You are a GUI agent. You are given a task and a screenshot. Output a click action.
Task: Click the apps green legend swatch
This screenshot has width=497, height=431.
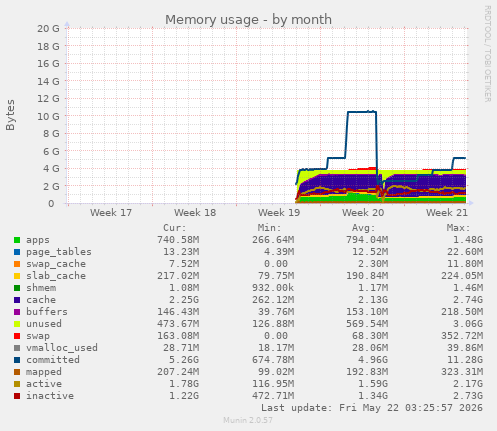(x=17, y=240)
